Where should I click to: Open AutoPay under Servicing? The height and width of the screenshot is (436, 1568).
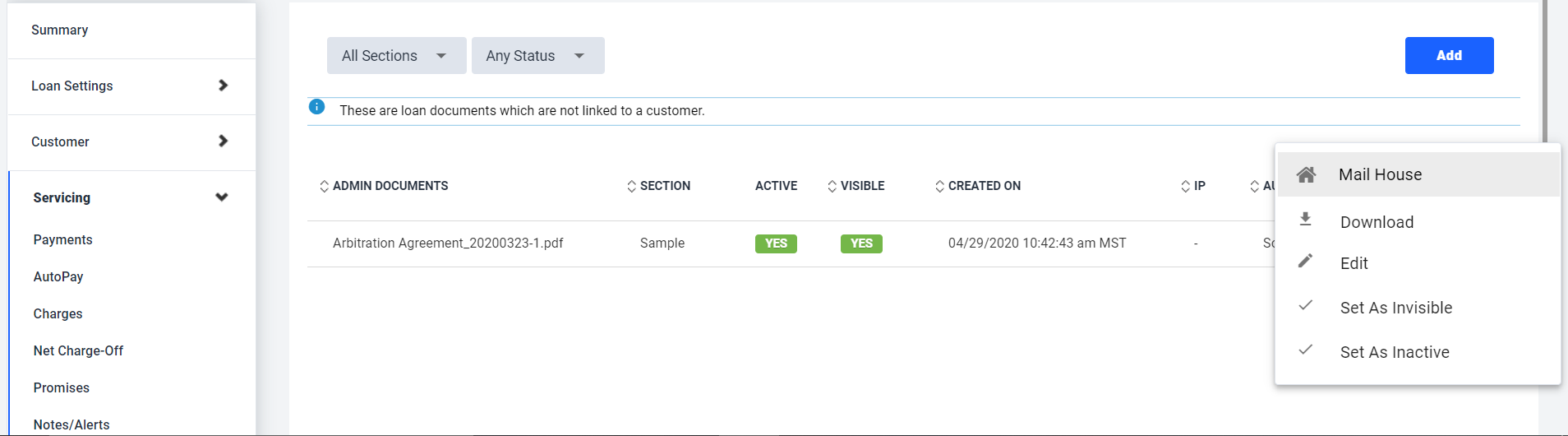pos(58,276)
